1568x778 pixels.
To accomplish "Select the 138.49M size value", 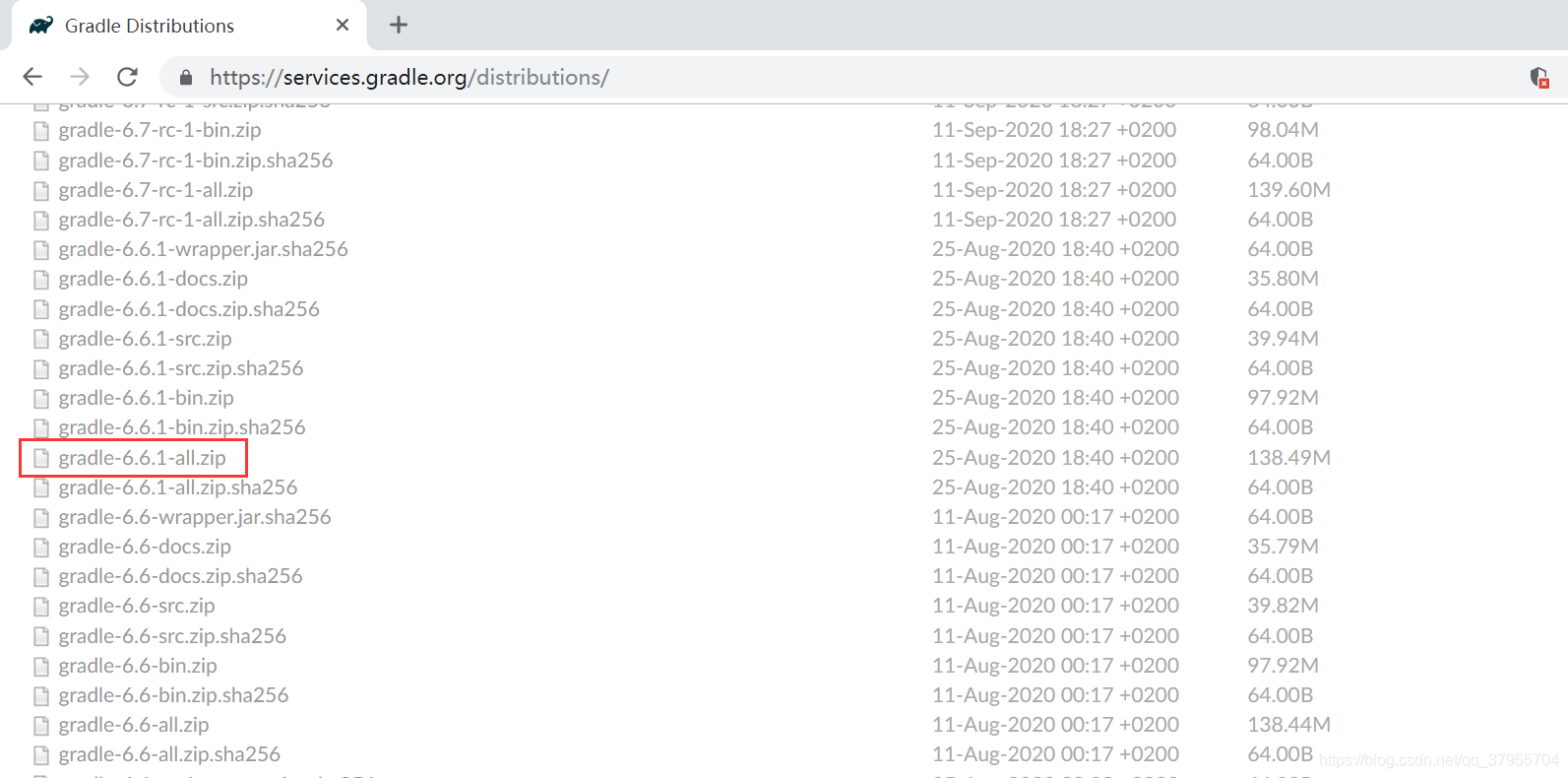I will [1288, 457].
